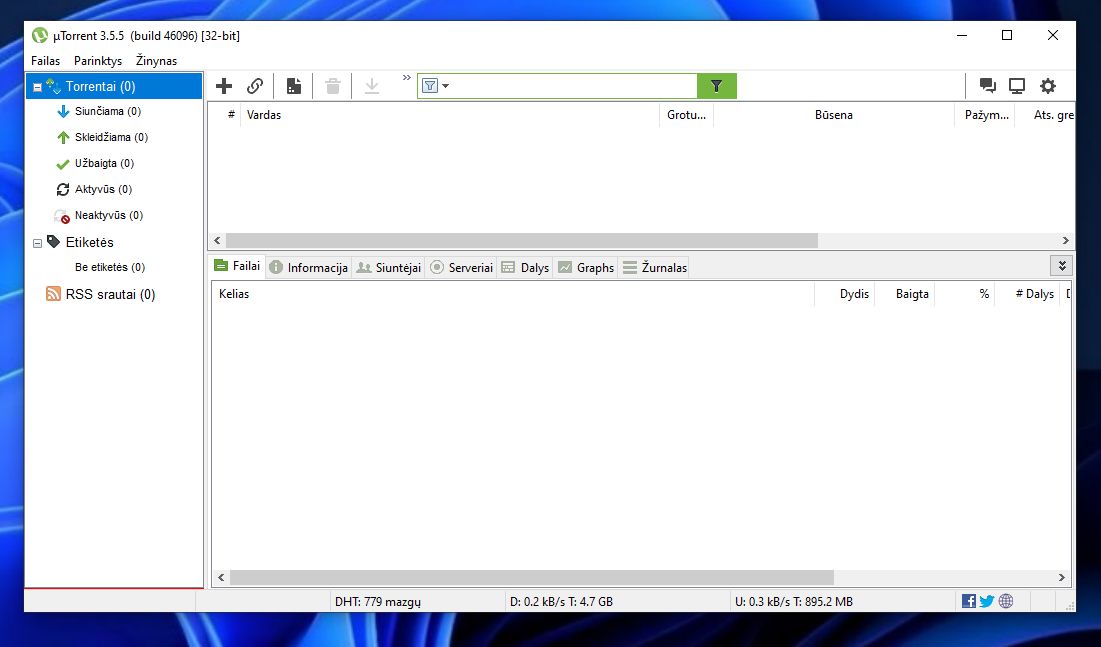
Task: Expand toolbar overflow chevrons
Action: coord(407,77)
